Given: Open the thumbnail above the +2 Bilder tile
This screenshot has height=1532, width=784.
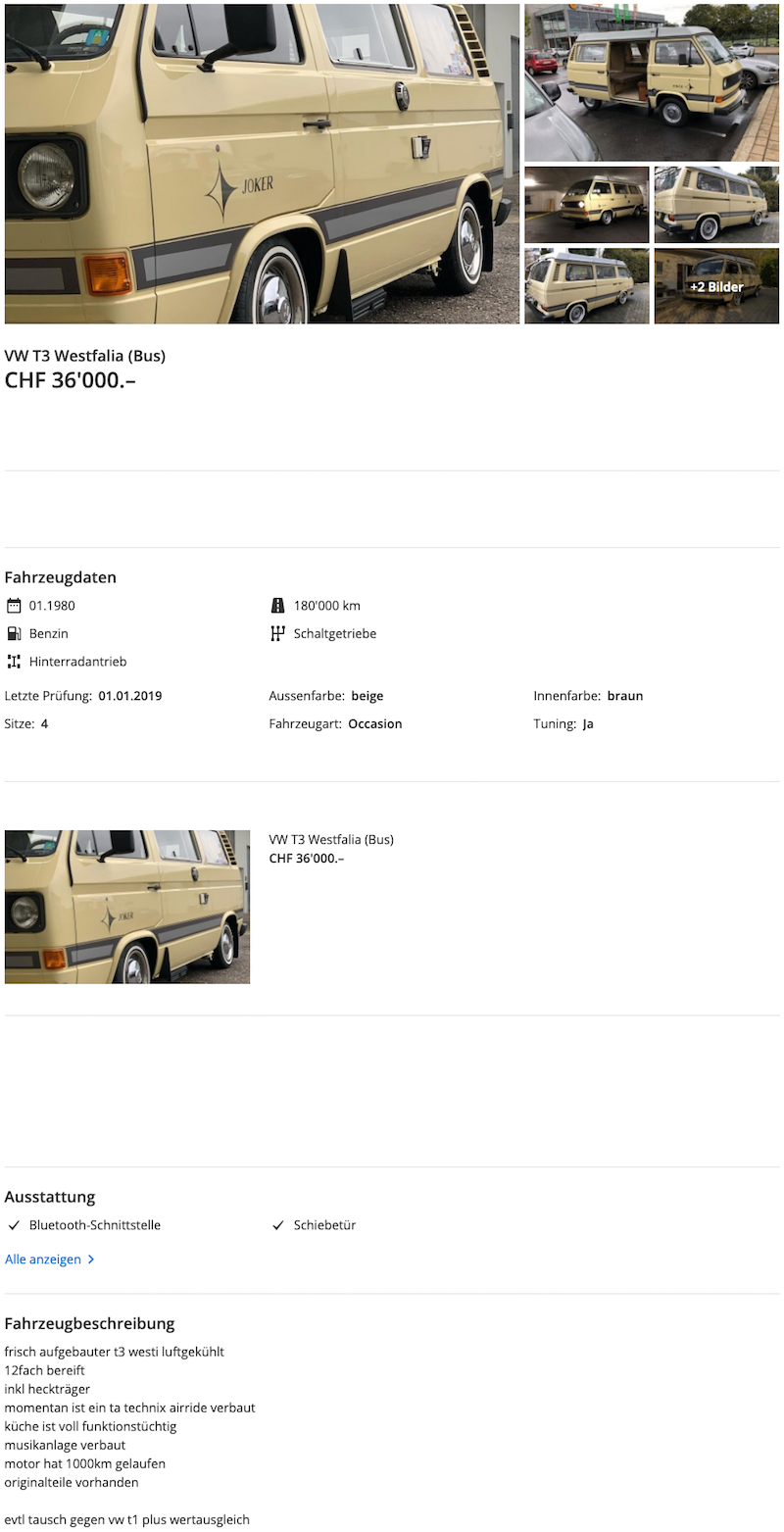Looking at the screenshot, I should click(716, 204).
